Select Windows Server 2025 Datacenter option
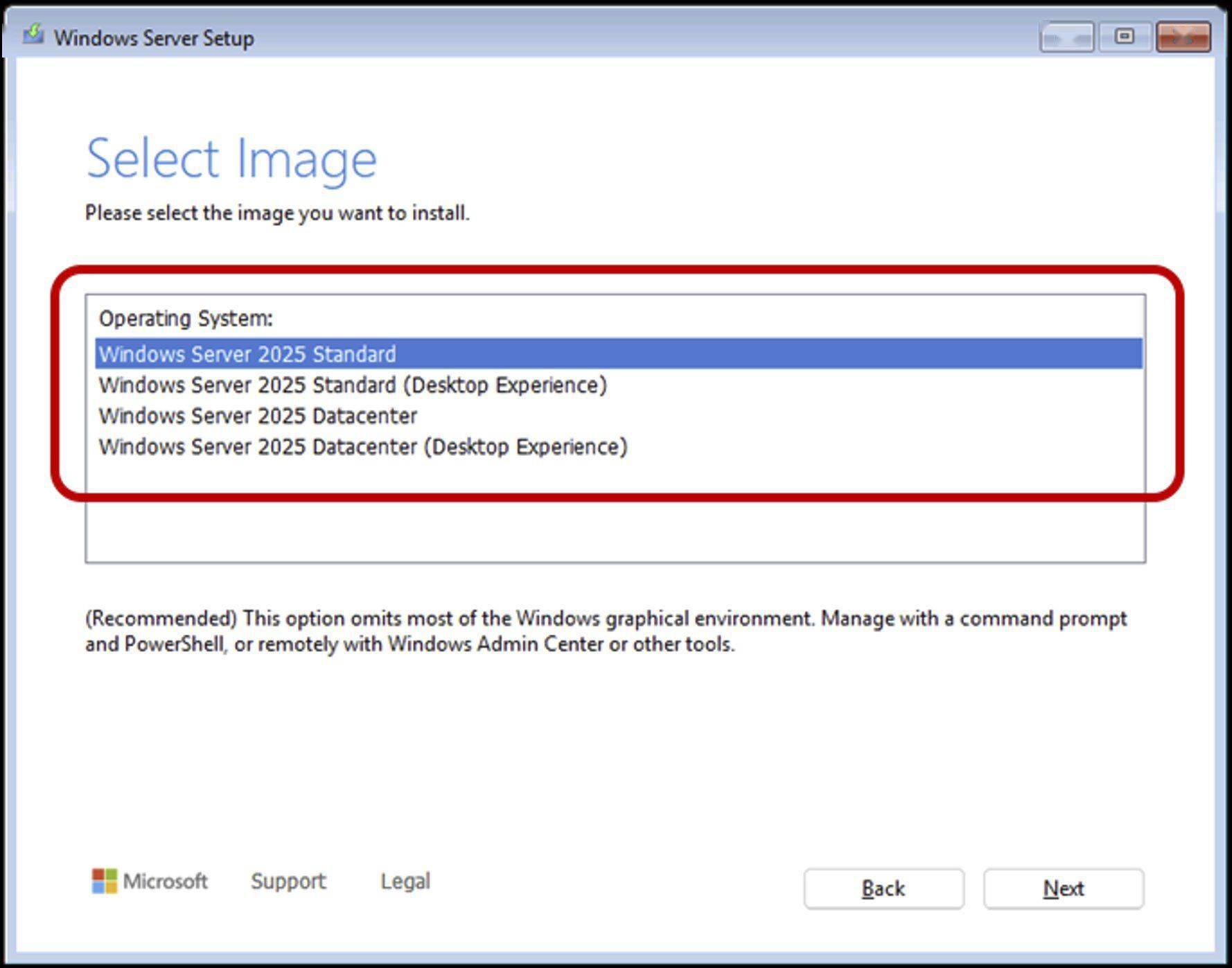Viewport: 1232px width, 968px height. click(618, 416)
